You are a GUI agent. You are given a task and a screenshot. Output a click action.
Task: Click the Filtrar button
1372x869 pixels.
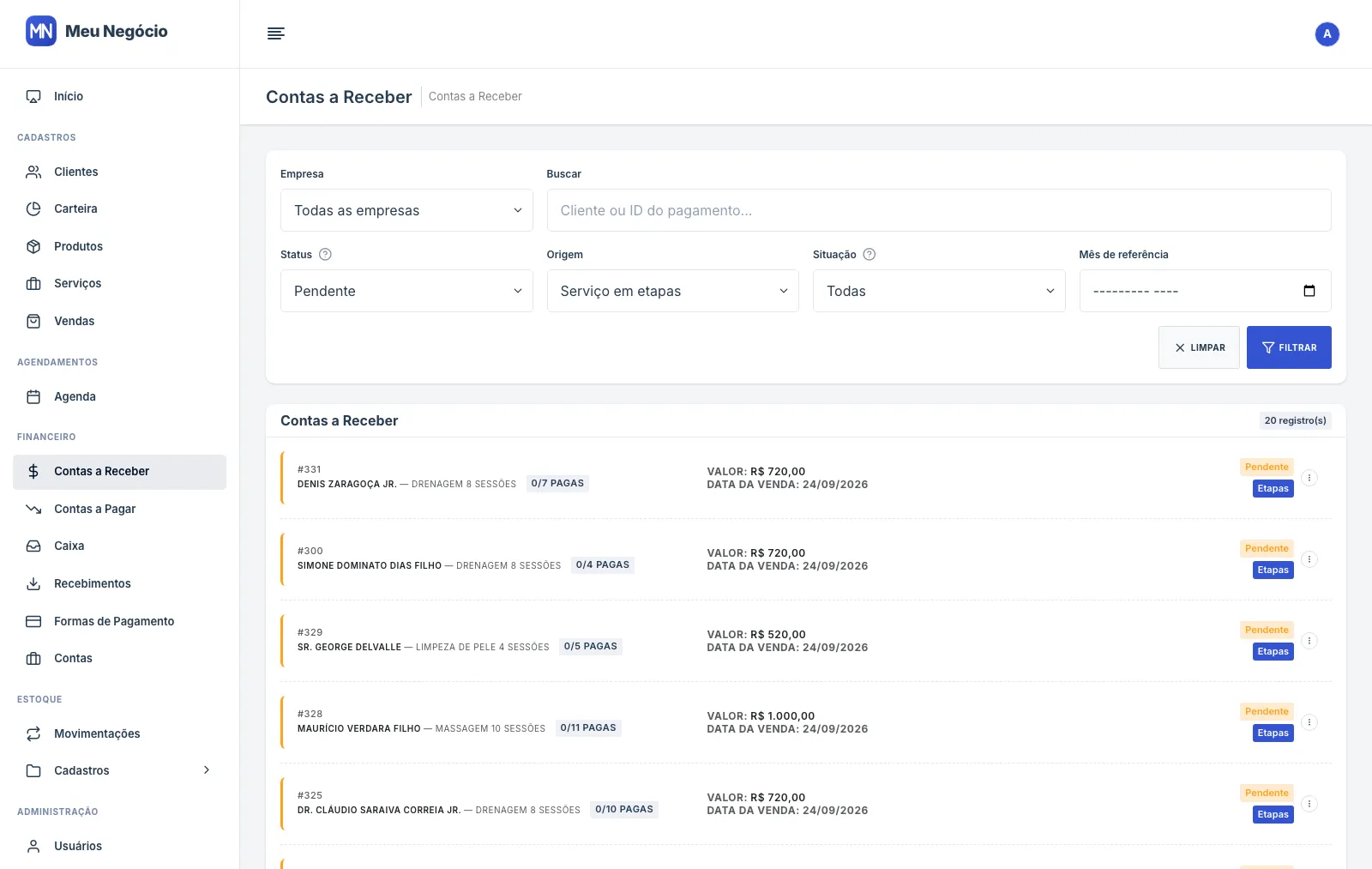point(1289,347)
